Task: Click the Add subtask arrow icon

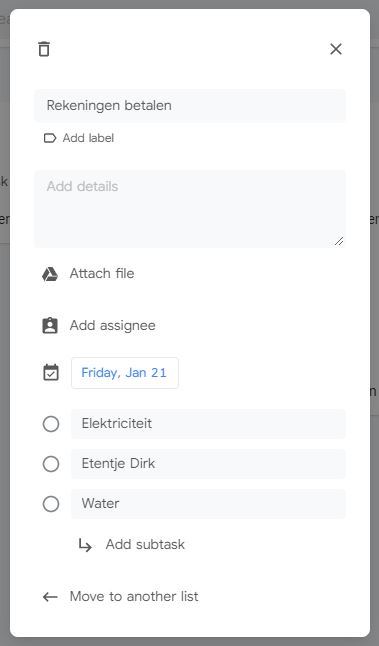Action: (85, 545)
